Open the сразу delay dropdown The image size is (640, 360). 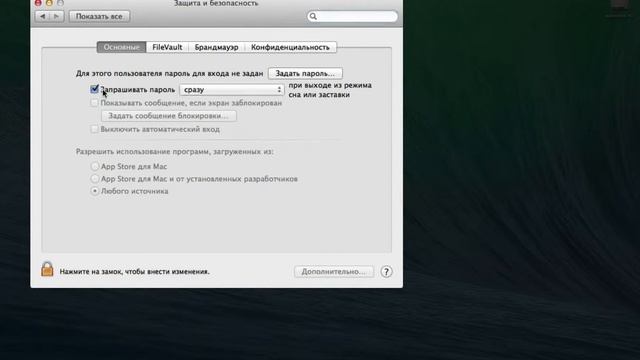point(232,89)
